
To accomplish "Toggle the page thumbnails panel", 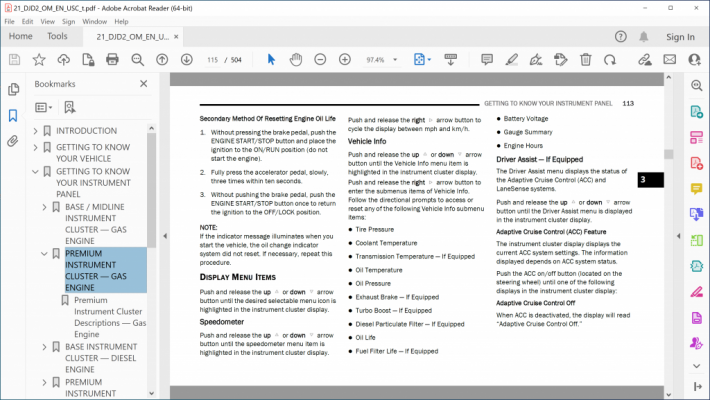I will 13,89.
